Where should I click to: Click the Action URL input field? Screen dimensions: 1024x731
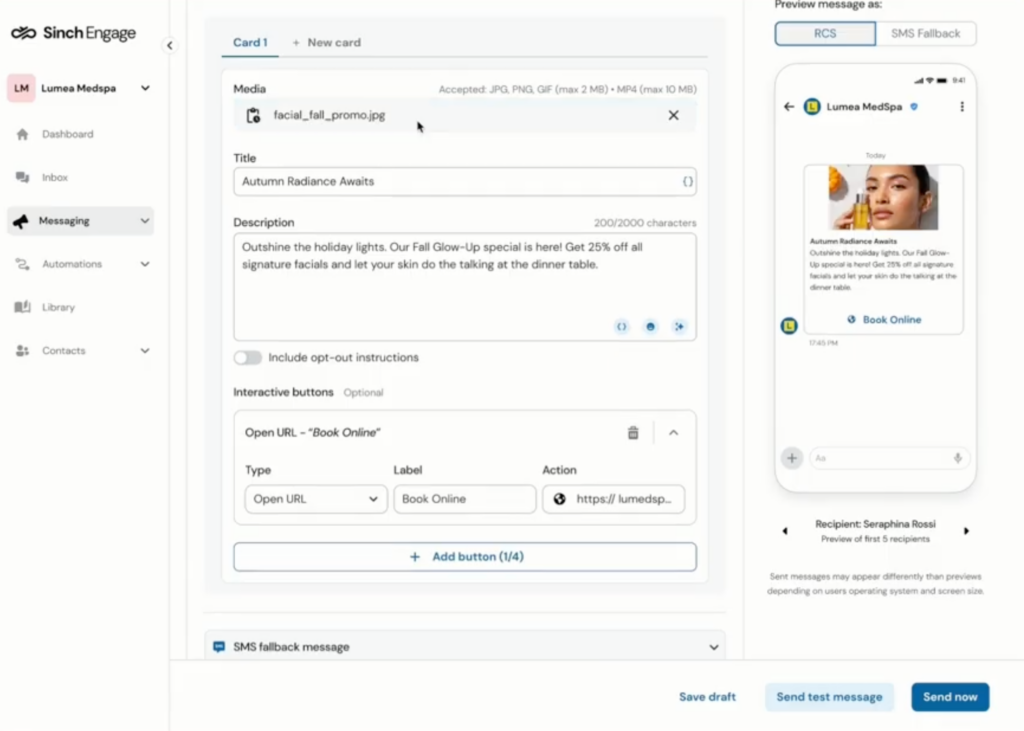coord(614,499)
